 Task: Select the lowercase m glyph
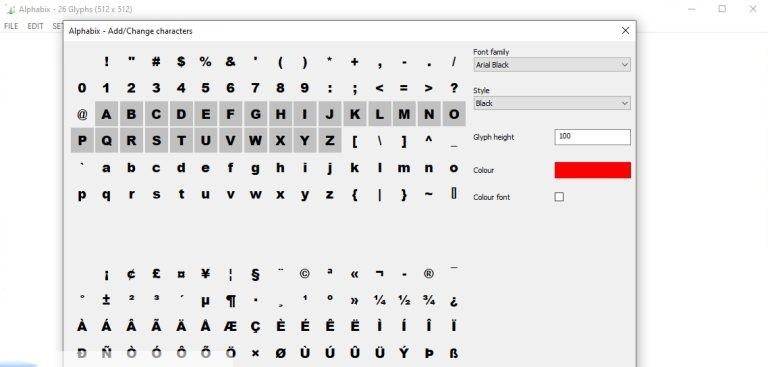404,168
